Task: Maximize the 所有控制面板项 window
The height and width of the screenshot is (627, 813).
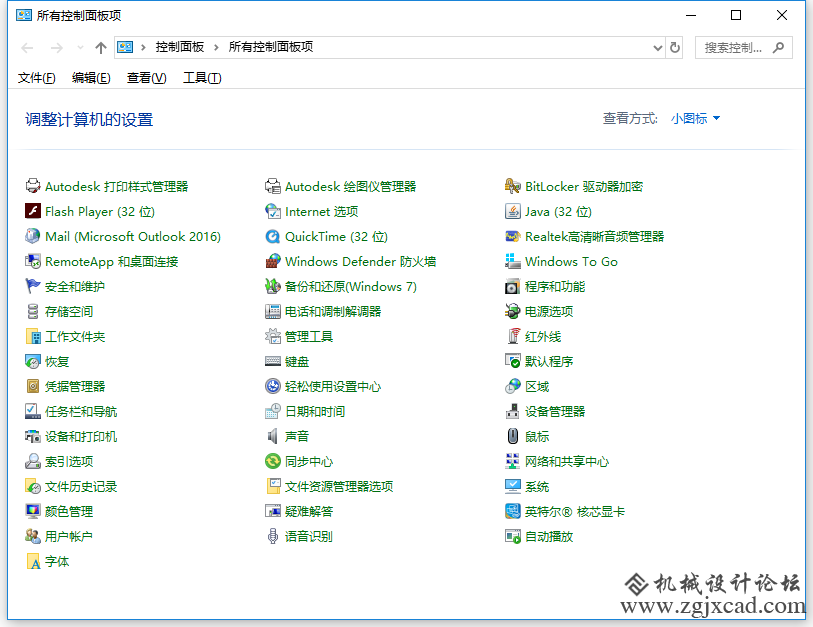Action: point(736,16)
